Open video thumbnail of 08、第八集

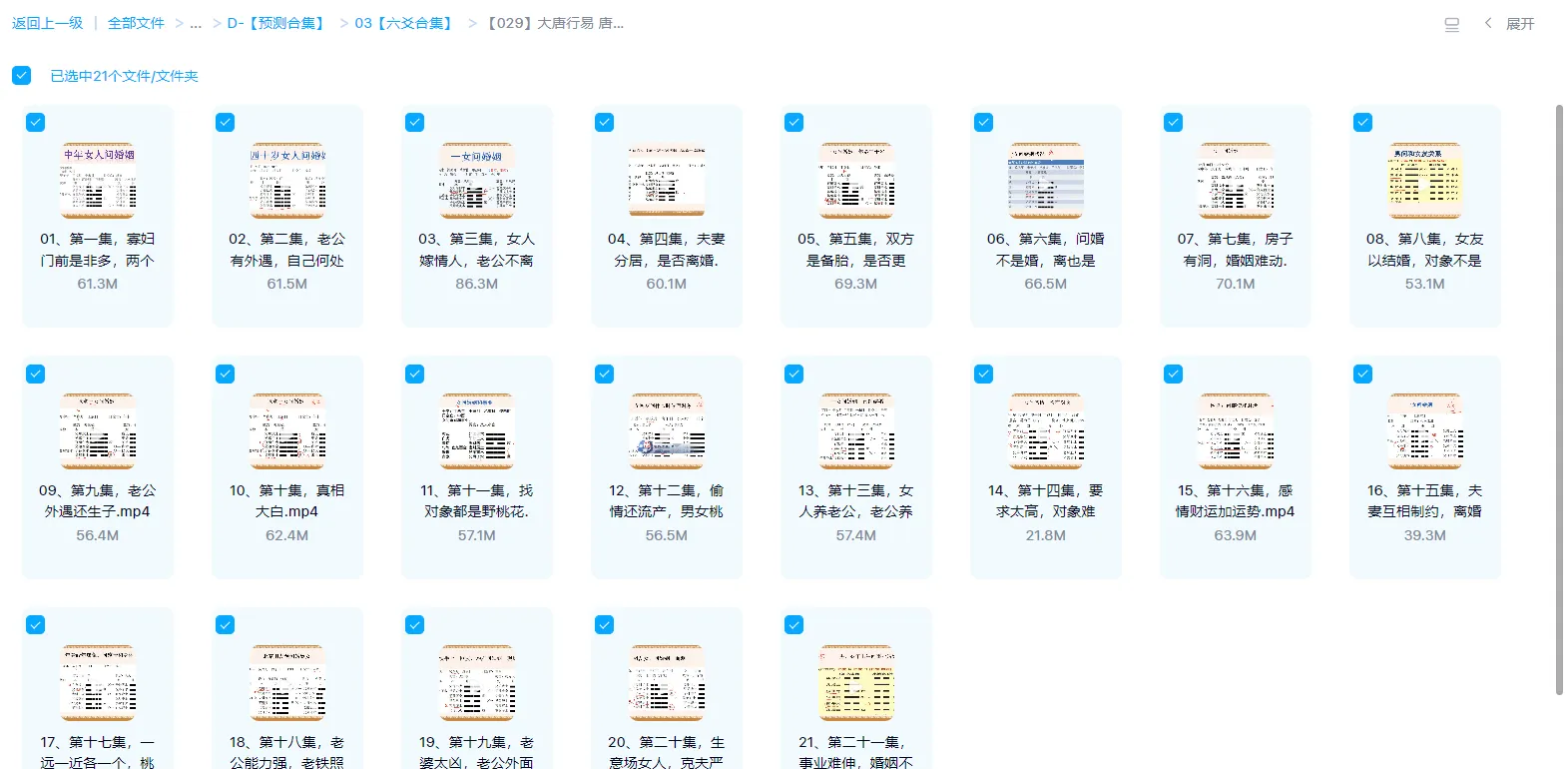[1425, 180]
